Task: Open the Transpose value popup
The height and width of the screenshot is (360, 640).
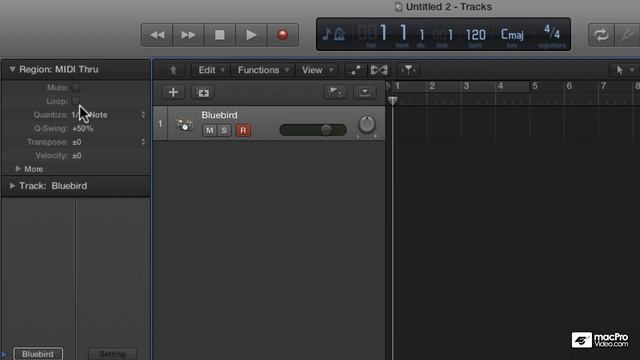Action: [x=108, y=142]
